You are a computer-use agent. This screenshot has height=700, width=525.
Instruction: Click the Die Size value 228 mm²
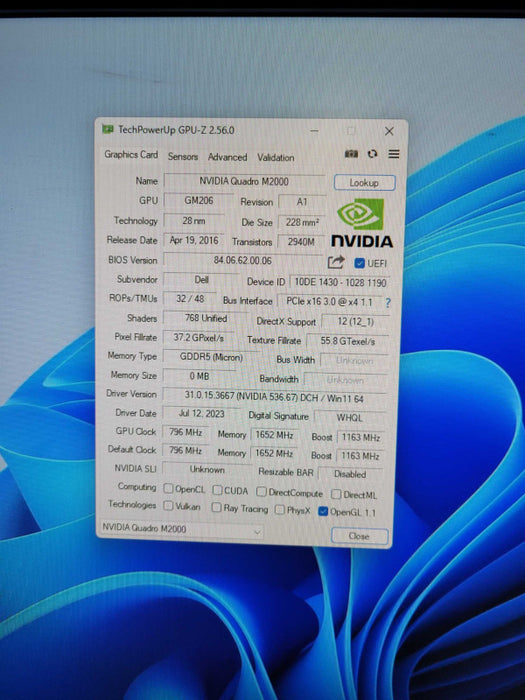click(x=302, y=222)
